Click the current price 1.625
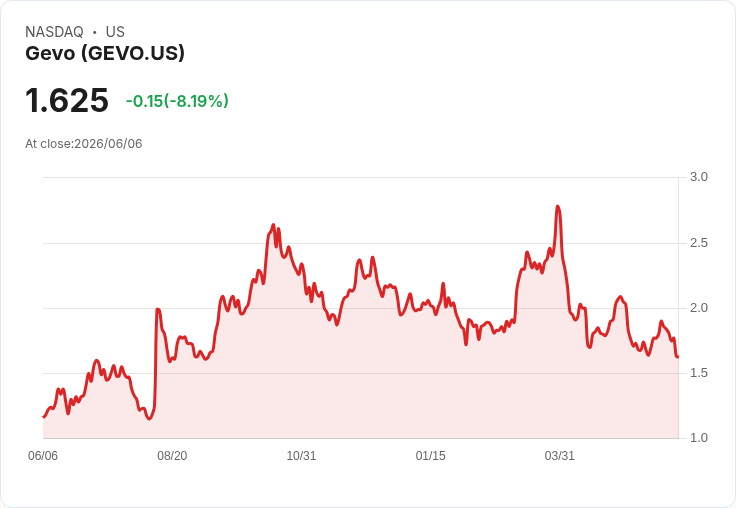The image size is (736, 508). click(x=67, y=100)
